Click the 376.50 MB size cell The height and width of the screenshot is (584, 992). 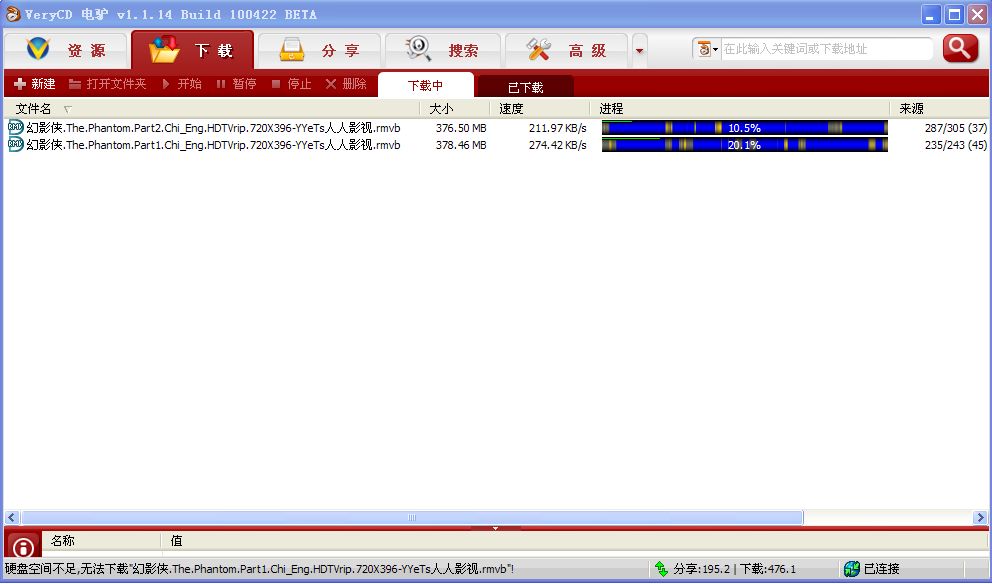tap(461, 128)
